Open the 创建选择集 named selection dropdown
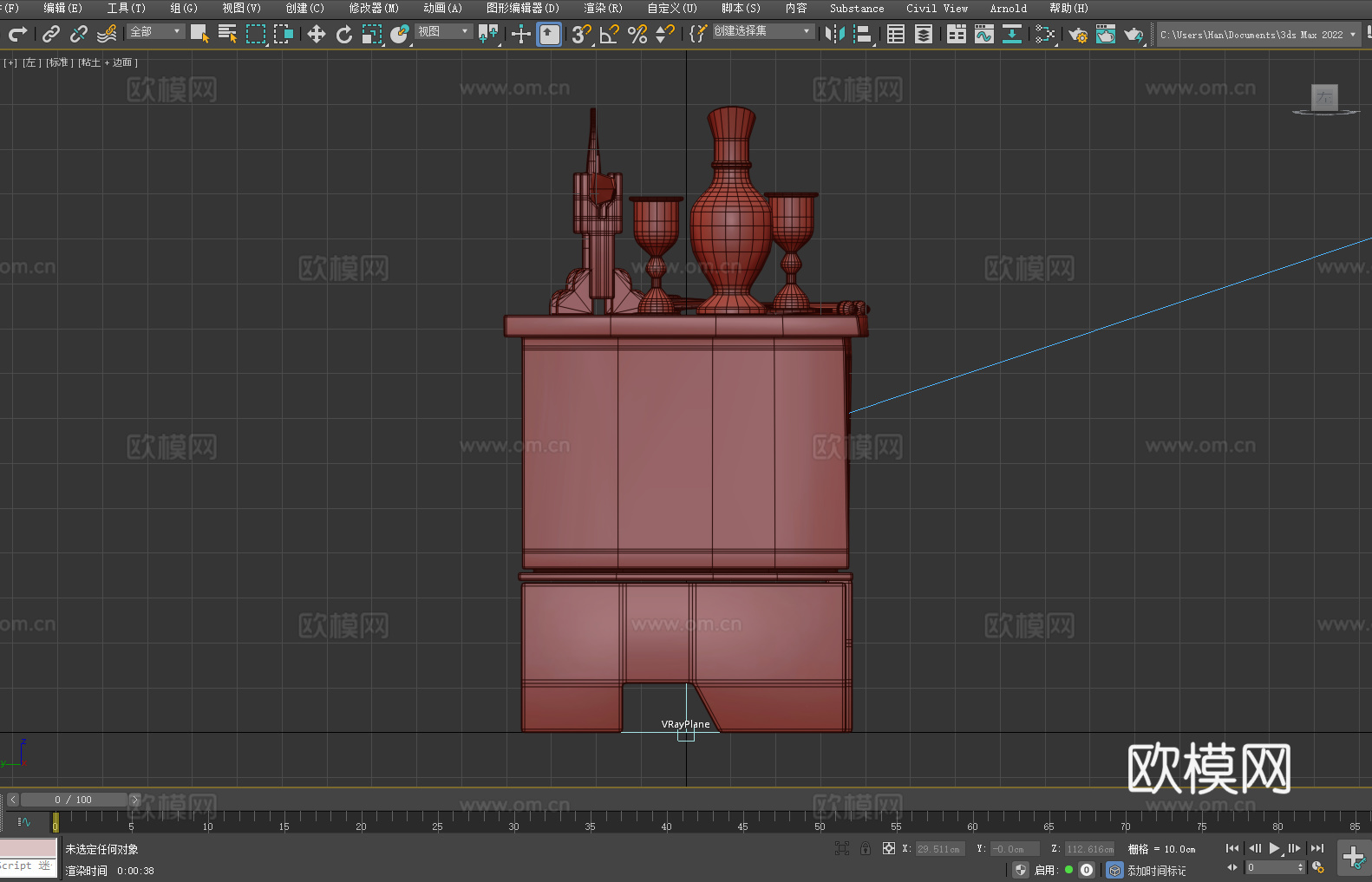1372x882 pixels. (763, 31)
